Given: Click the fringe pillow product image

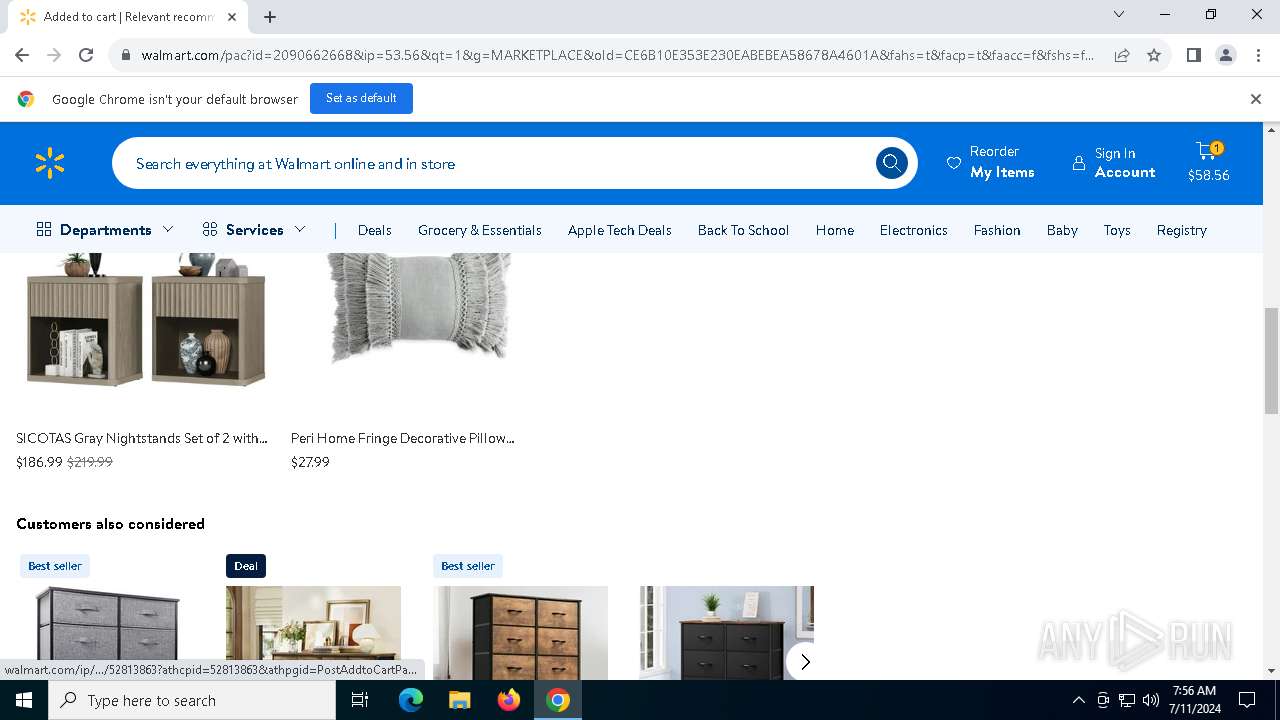Looking at the screenshot, I should (x=419, y=308).
